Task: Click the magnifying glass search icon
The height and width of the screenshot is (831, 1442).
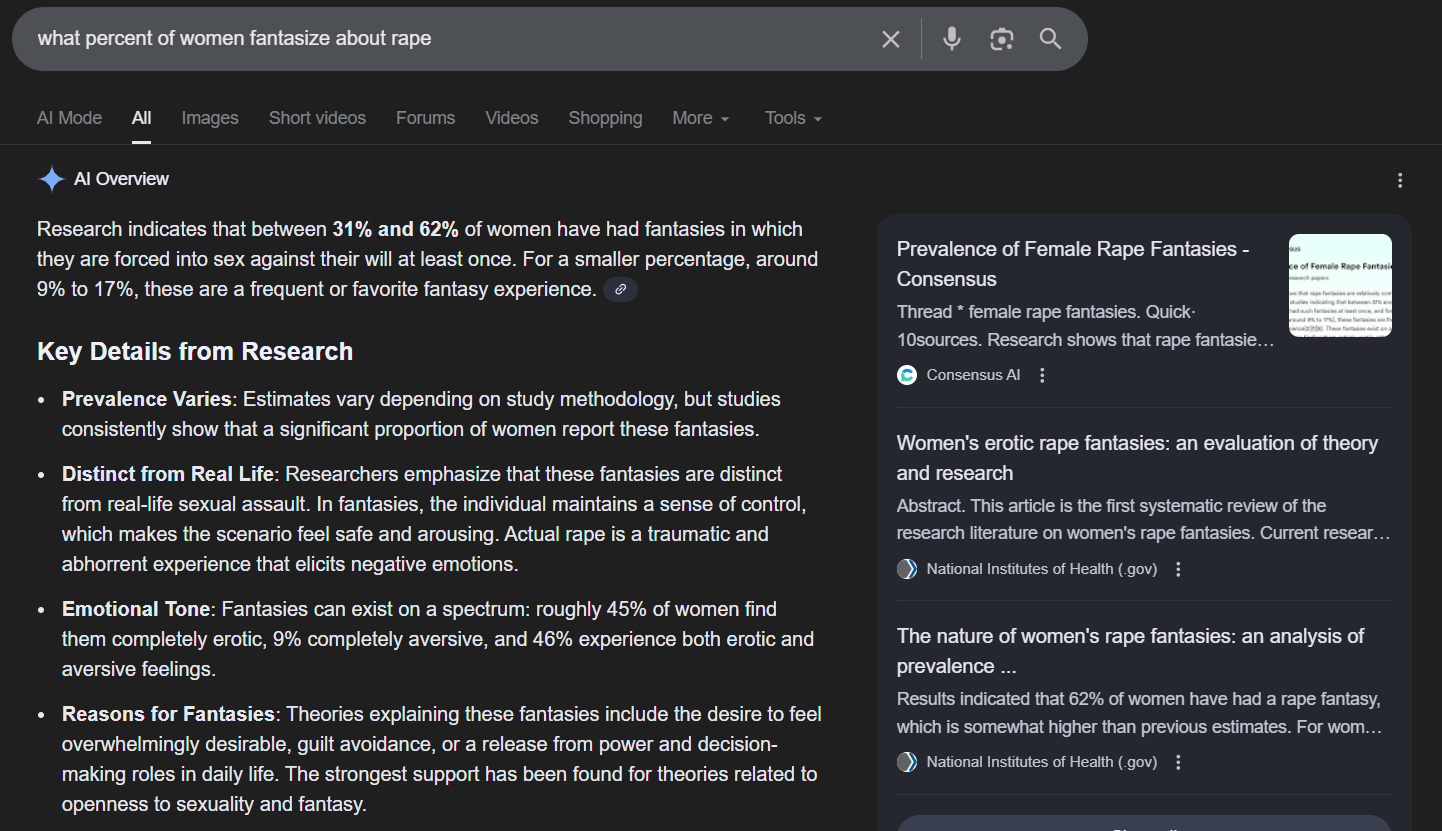Action: [x=1050, y=39]
